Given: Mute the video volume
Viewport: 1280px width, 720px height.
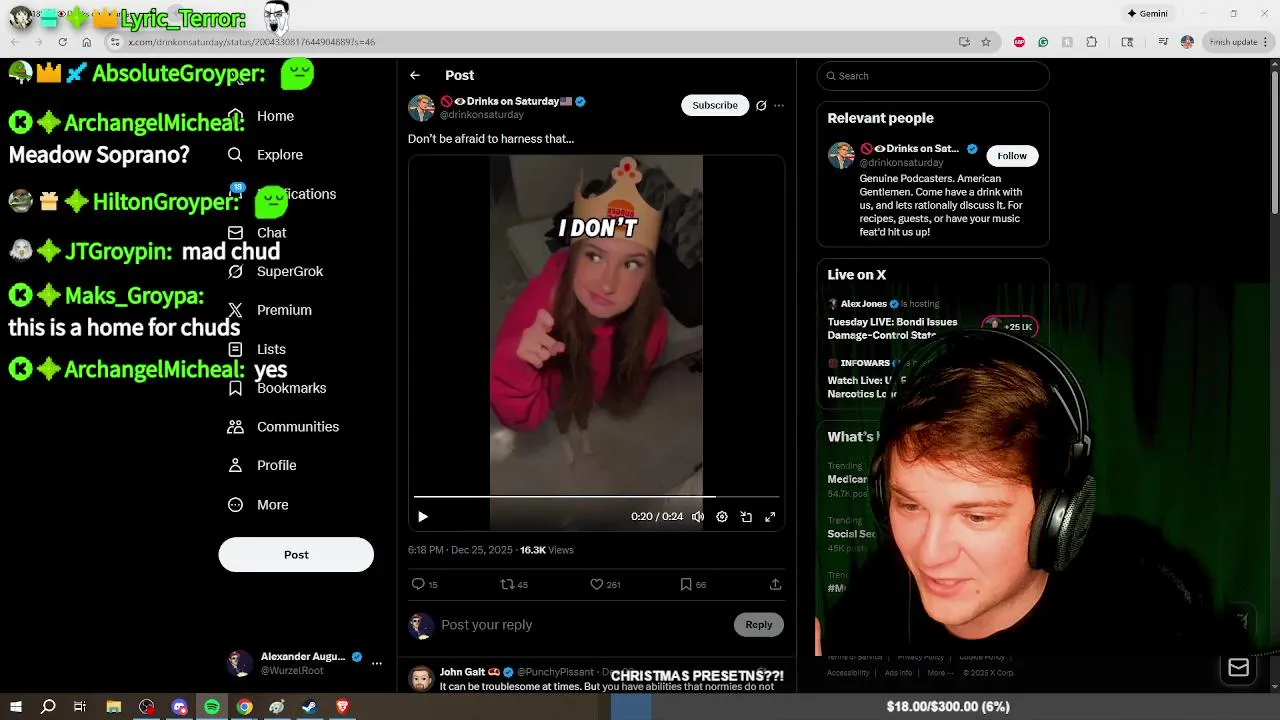Looking at the screenshot, I should pos(698,517).
